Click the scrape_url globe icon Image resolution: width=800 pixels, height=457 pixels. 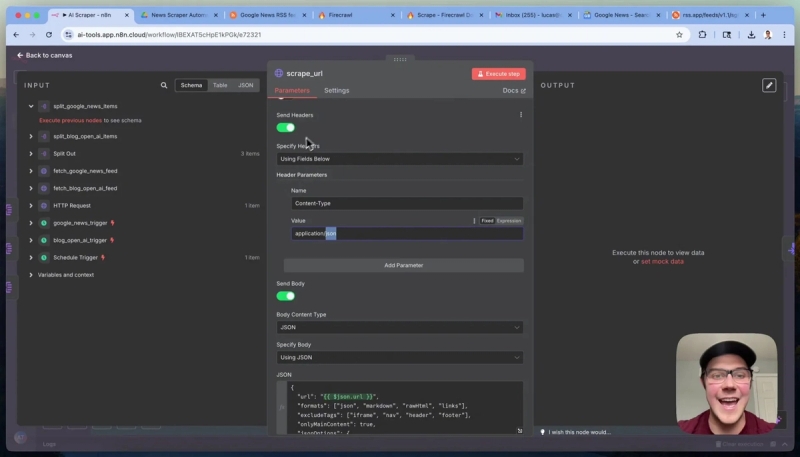279,73
